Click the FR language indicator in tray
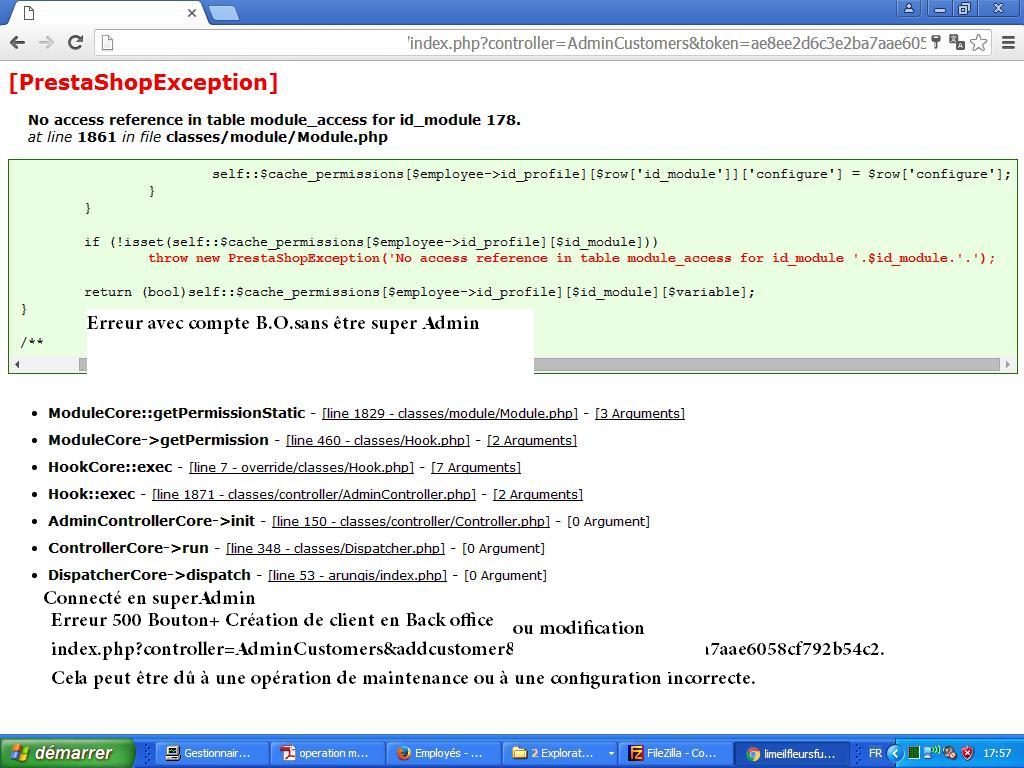The width and height of the screenshot is (1024, 768). [875, 753]
